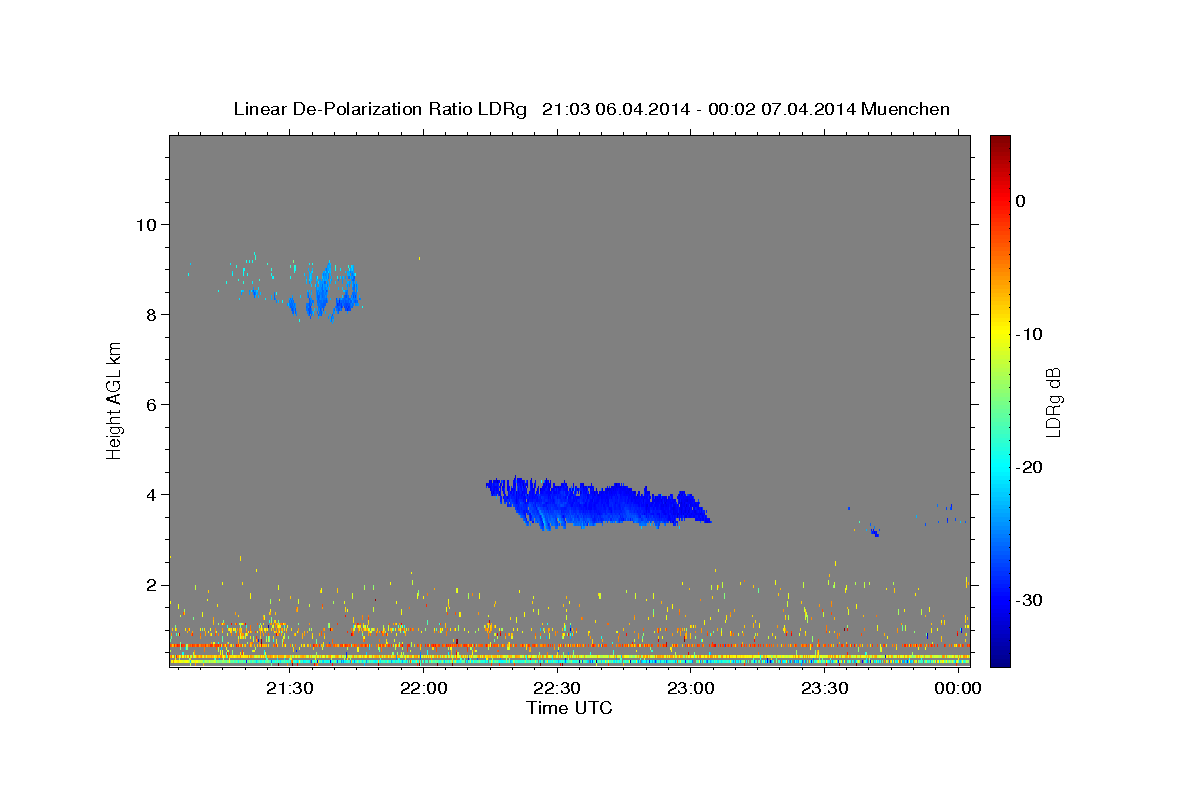Click the blue cirrus cloud patch near 8 km
This screenshot has width=1200, height=800.
coord(325,290)
